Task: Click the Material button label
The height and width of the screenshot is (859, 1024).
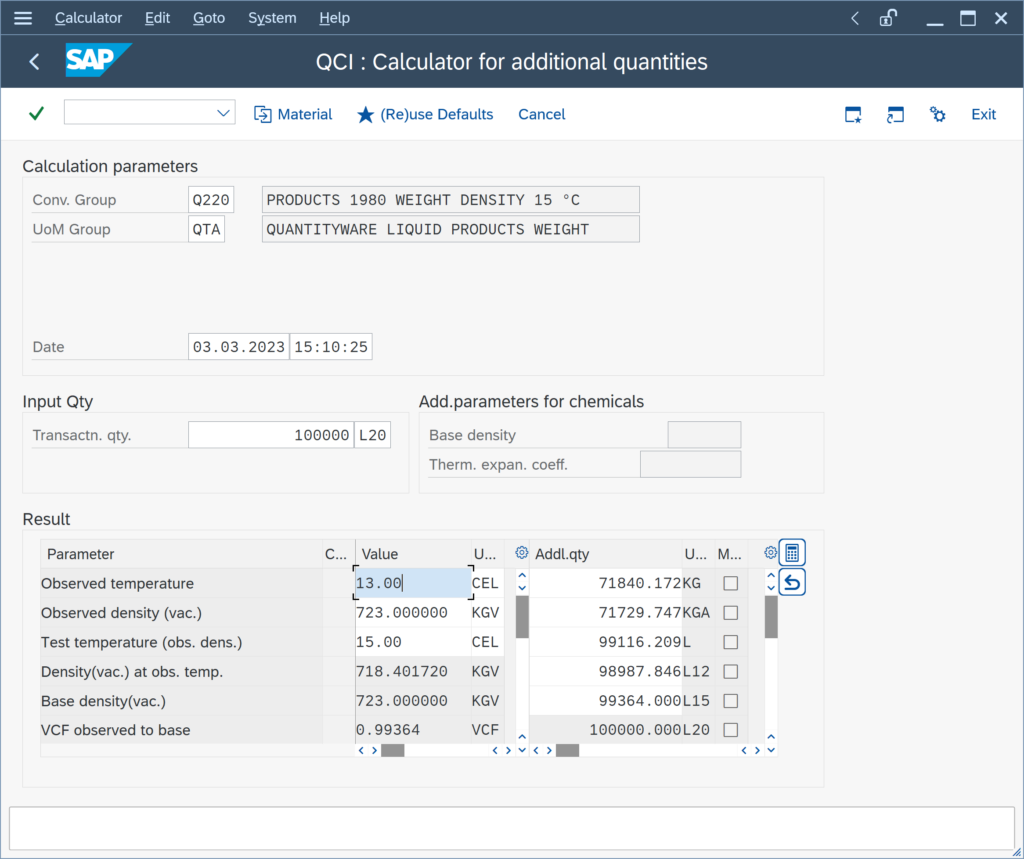Action: (x=305, y=114)
